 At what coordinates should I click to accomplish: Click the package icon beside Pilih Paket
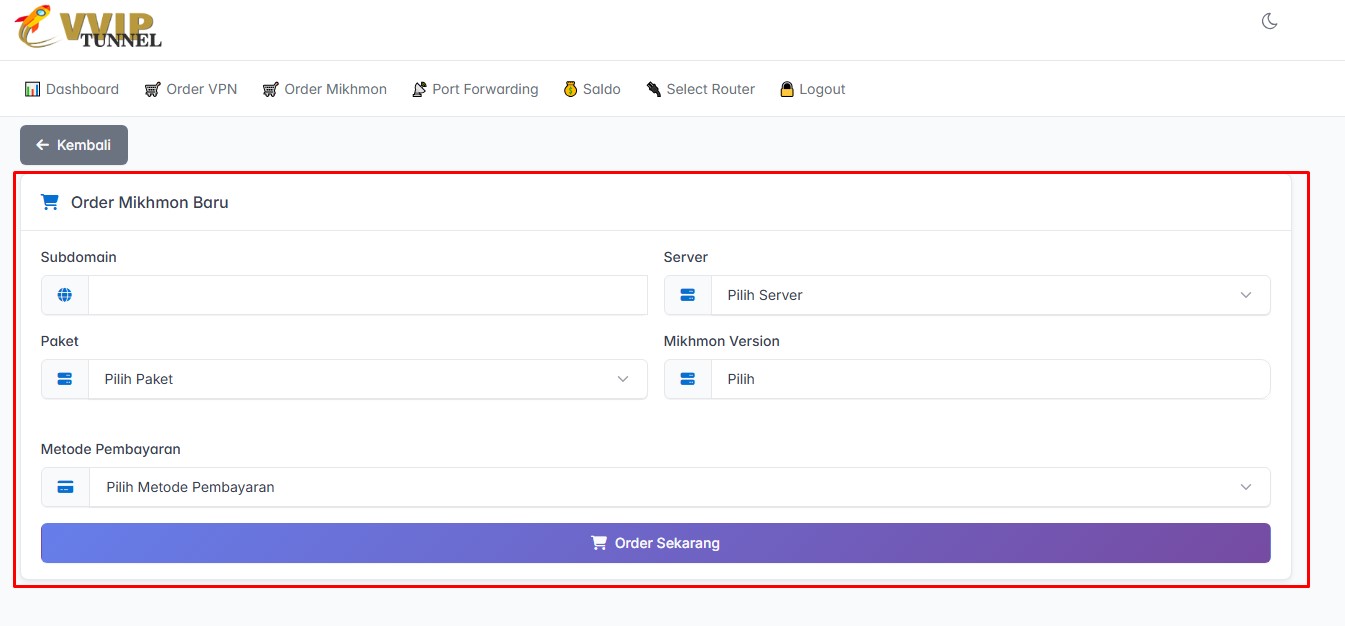65,379
